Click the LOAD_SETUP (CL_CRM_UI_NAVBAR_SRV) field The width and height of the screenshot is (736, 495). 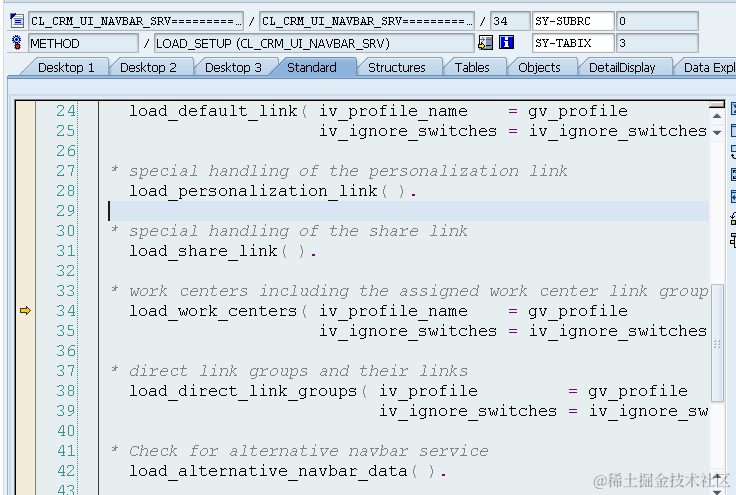[x=314, y=43]
